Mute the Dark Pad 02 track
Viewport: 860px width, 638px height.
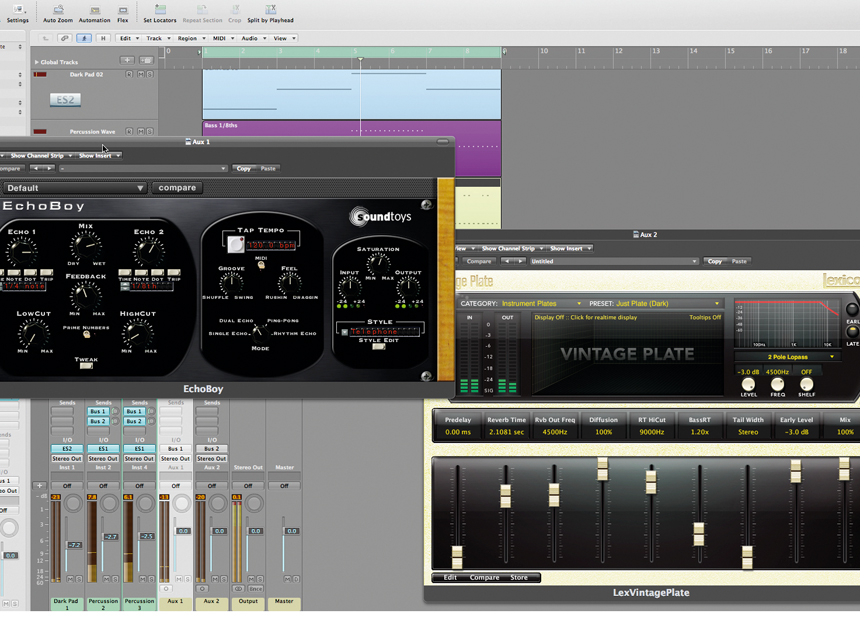pyautogui.click(x=140, y=74)
